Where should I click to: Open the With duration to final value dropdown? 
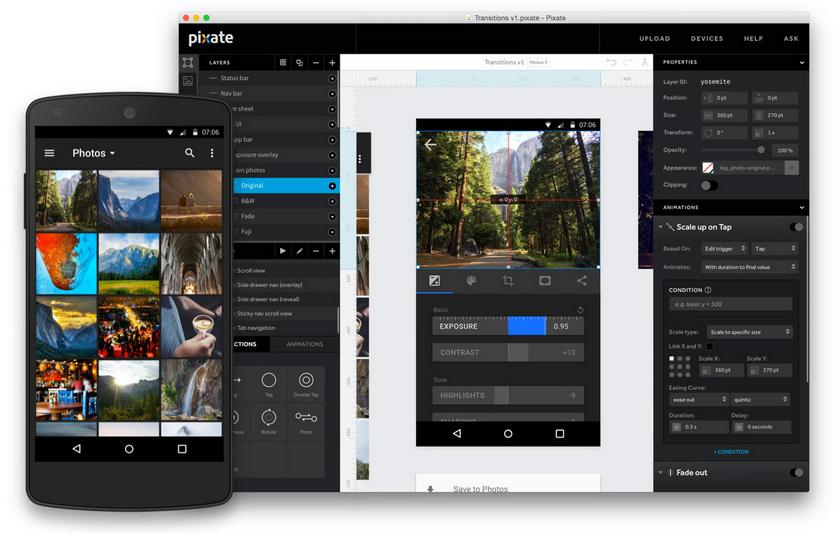coord(749,267)
